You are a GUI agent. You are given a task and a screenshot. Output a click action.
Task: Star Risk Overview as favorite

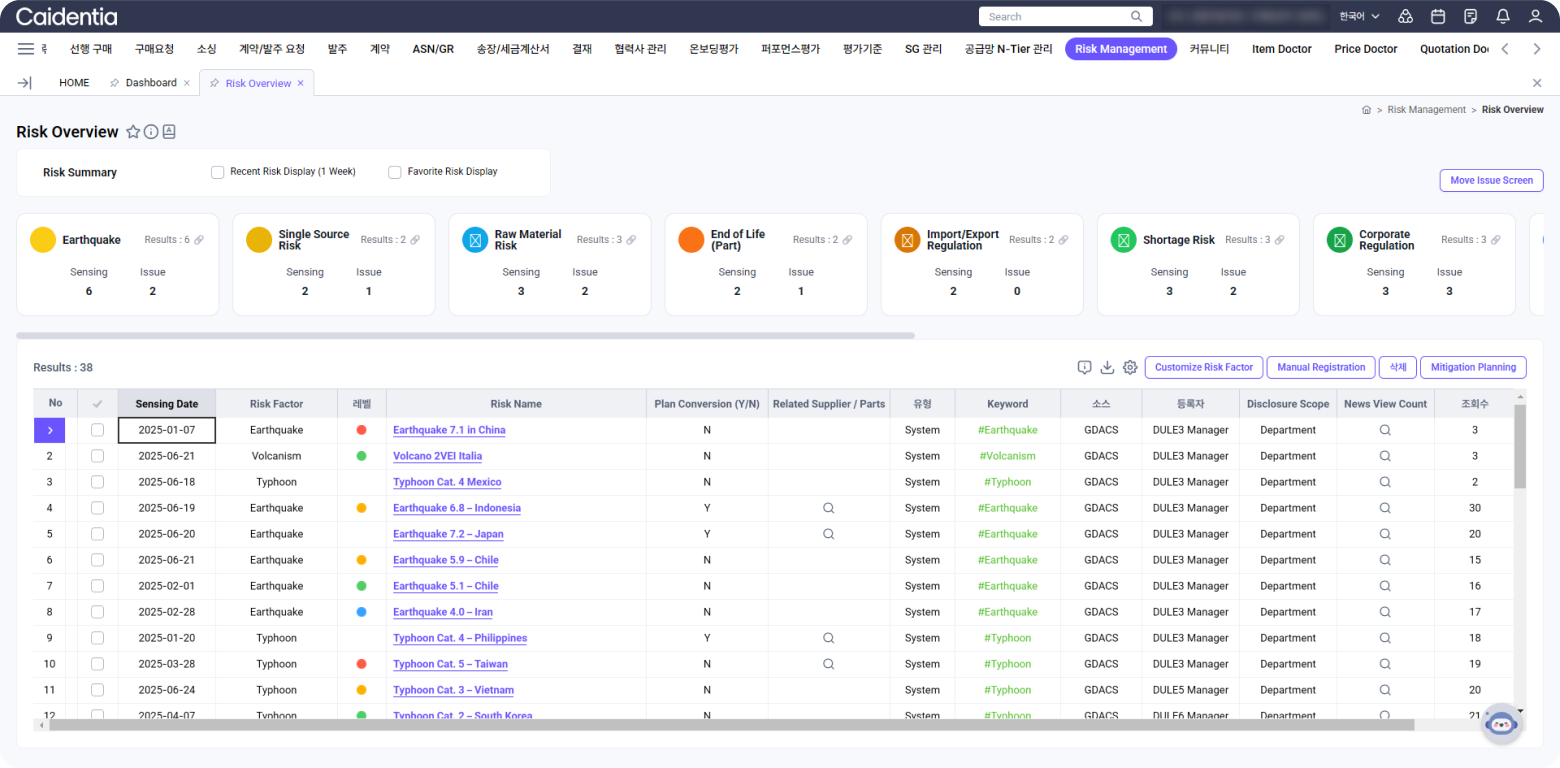point(133,132)
